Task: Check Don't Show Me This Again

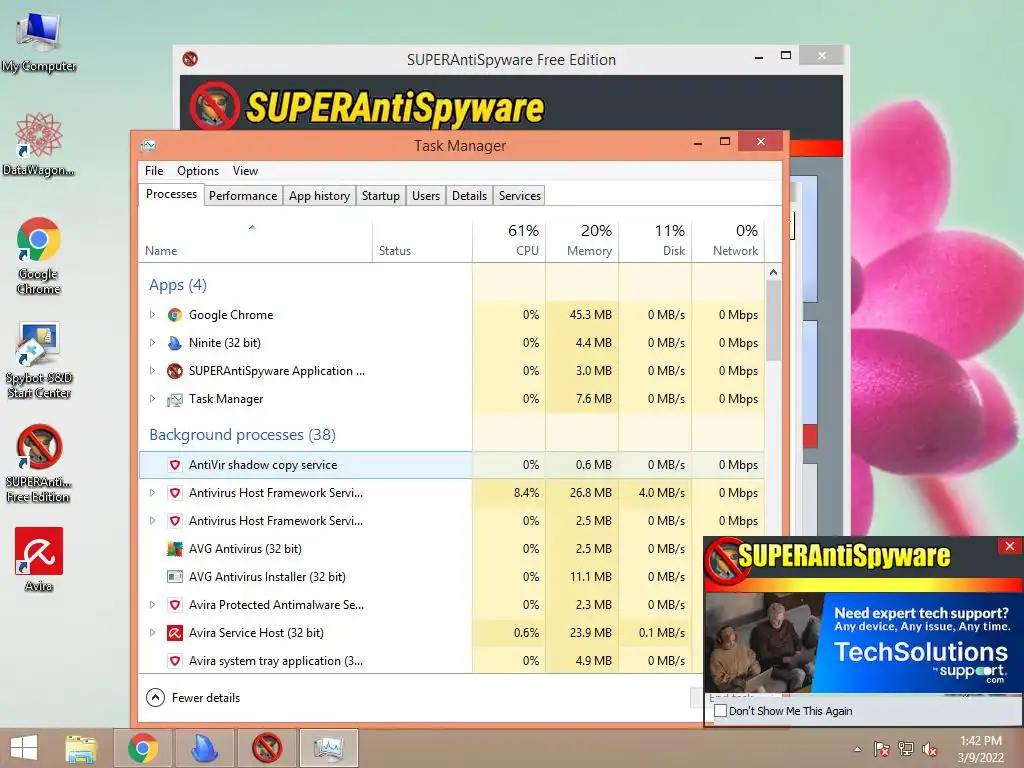Action: point(720,711)
